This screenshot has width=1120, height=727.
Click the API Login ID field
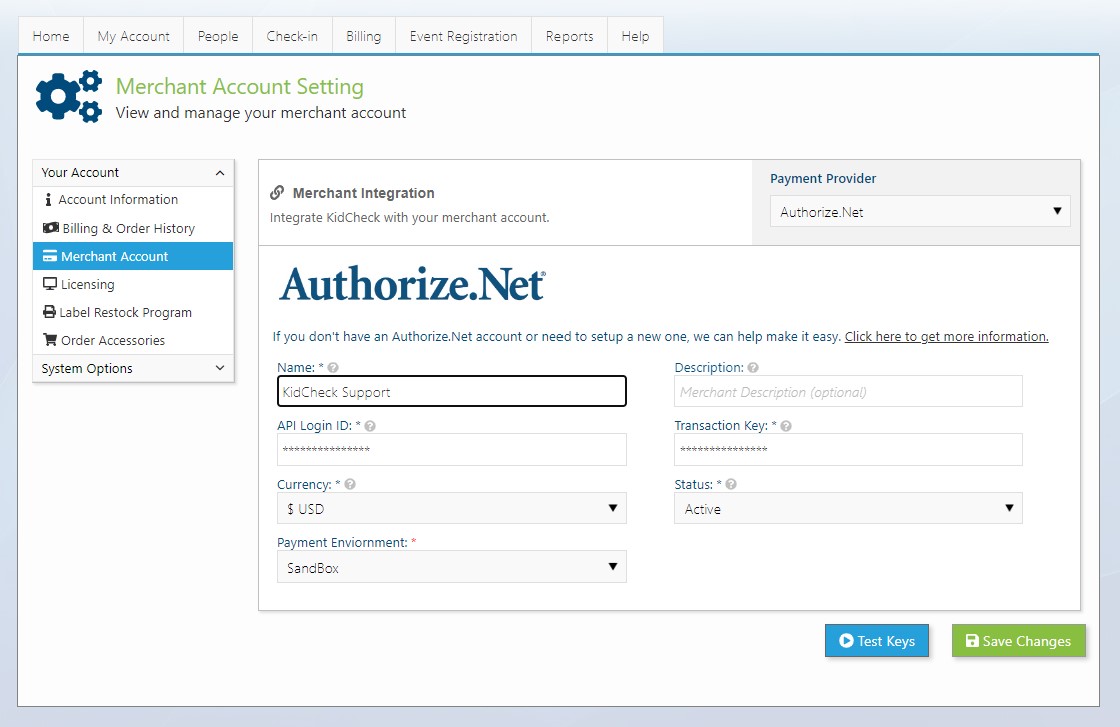(x=451, y=450)
